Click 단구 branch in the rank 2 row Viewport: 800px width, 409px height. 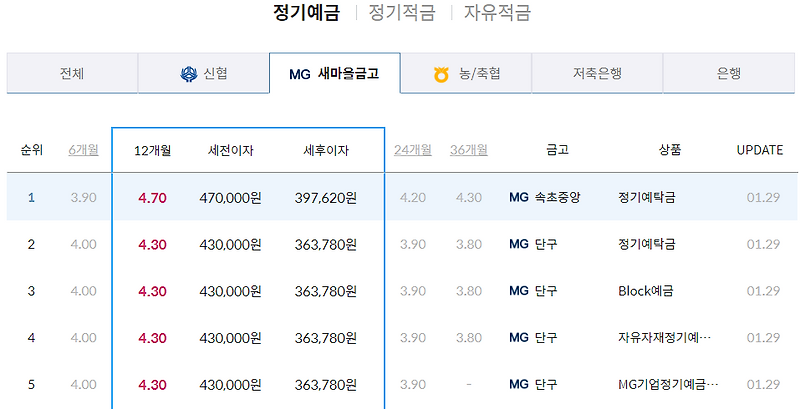click(546, 244)
